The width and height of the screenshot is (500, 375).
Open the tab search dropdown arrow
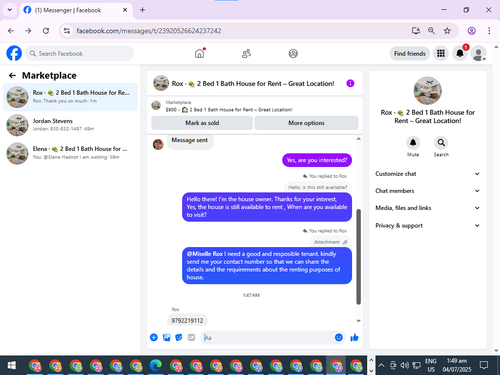point(10,10)
